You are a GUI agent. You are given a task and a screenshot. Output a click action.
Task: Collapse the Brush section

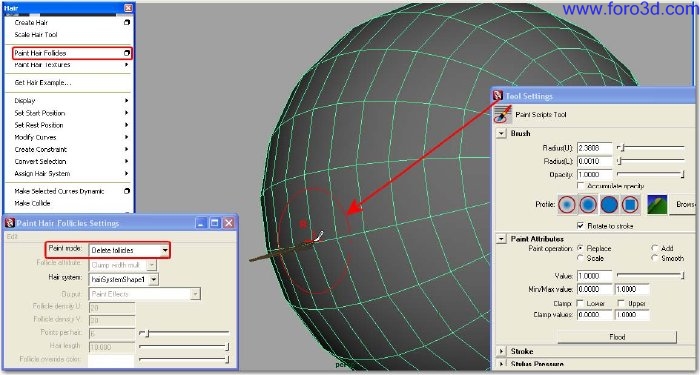(501, 133)
